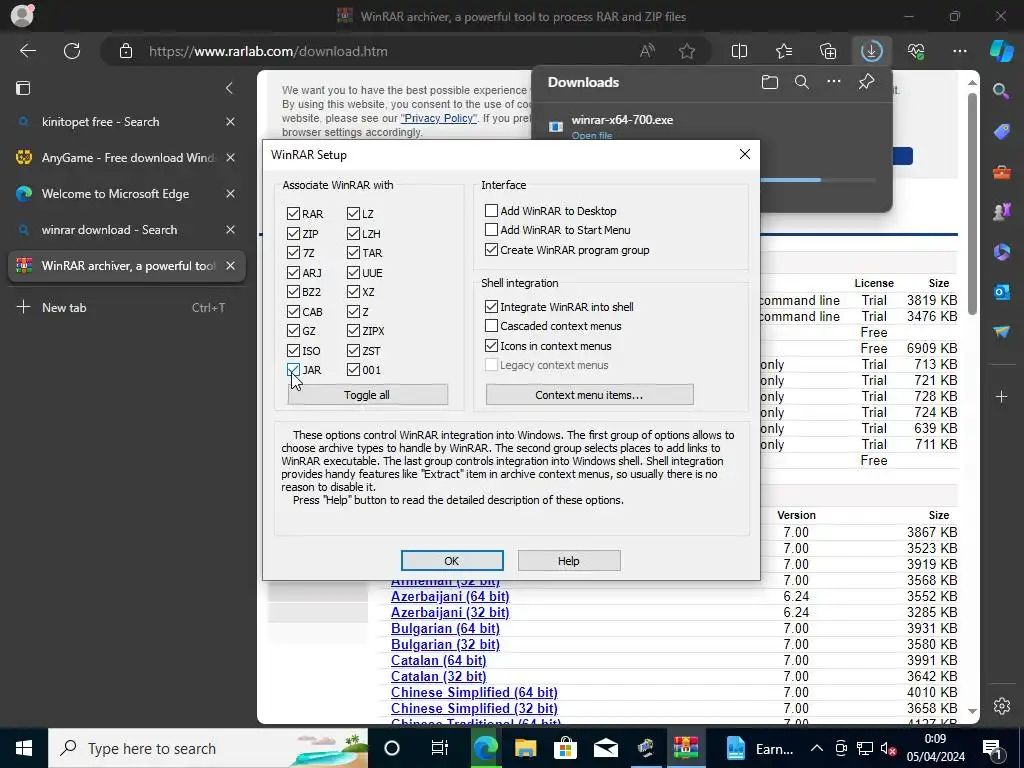Enable Cascaded context menus
This screenshot has height=768, width=1024.
click(x=491, y=326)
